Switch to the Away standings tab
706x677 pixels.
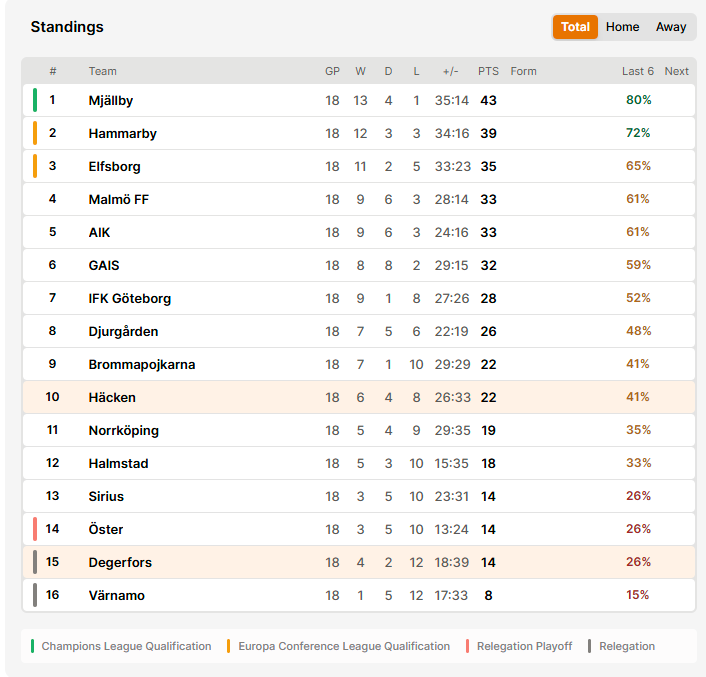[x=671, y=27]
